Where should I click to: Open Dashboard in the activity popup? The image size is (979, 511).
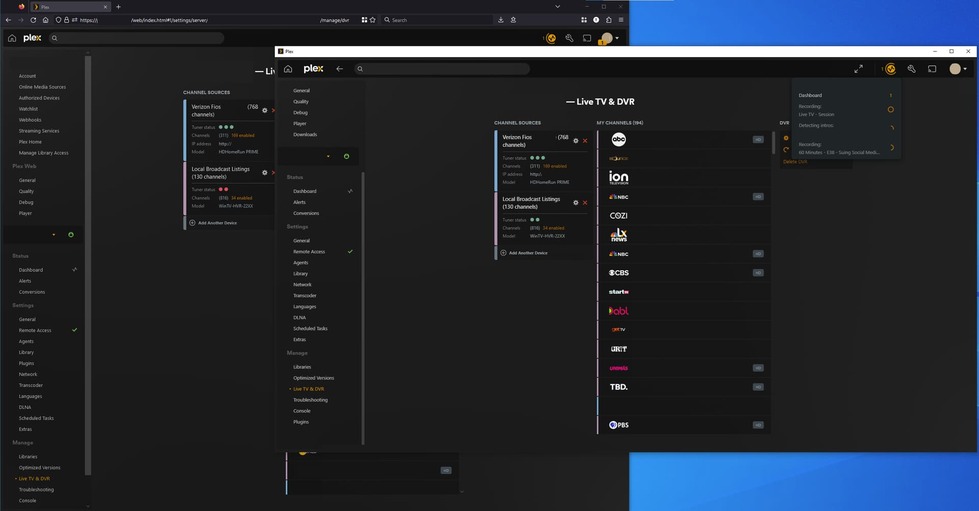pos(810,96)
